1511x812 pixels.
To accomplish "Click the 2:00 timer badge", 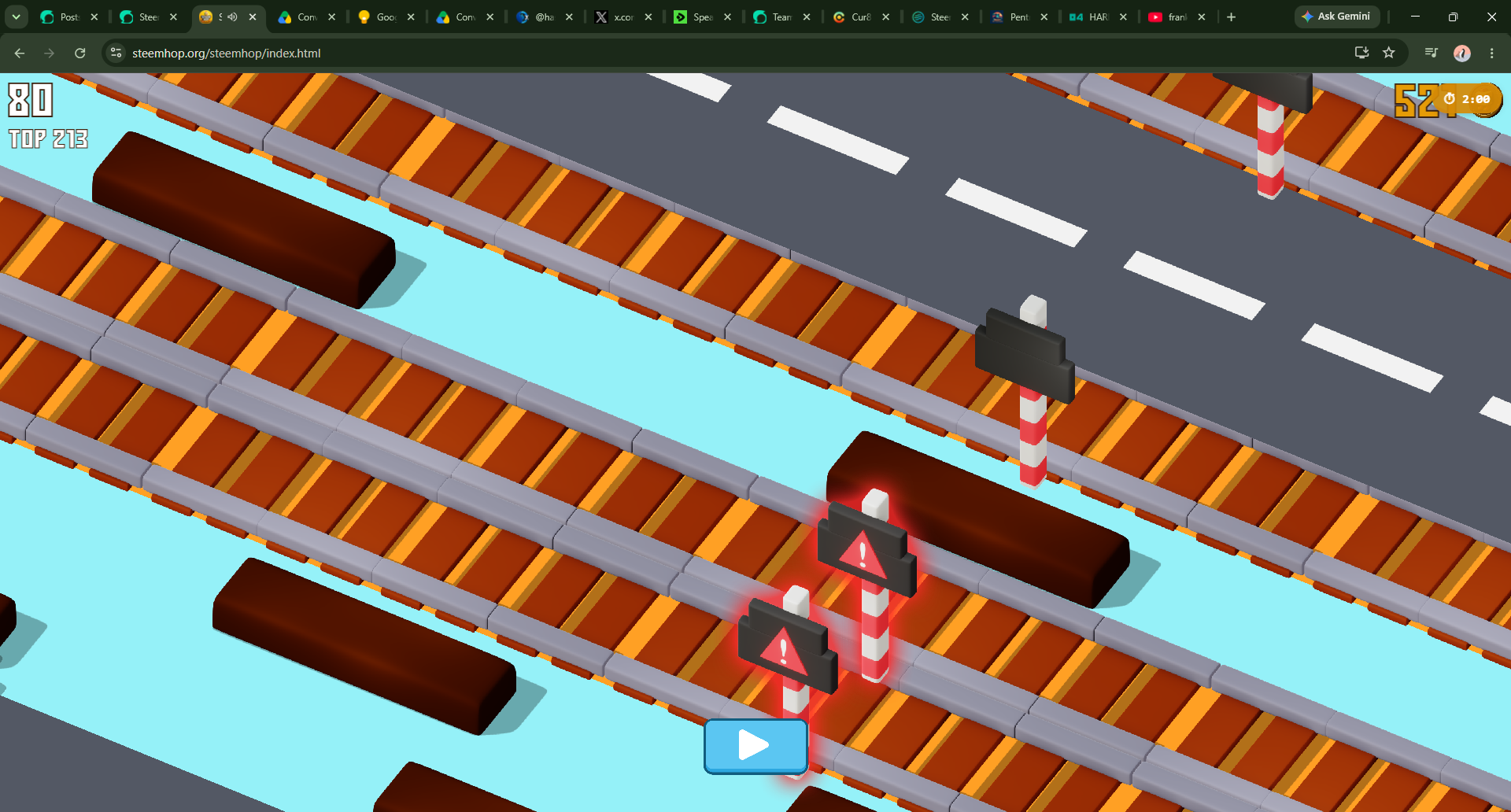I will (x=1468, y=99).
